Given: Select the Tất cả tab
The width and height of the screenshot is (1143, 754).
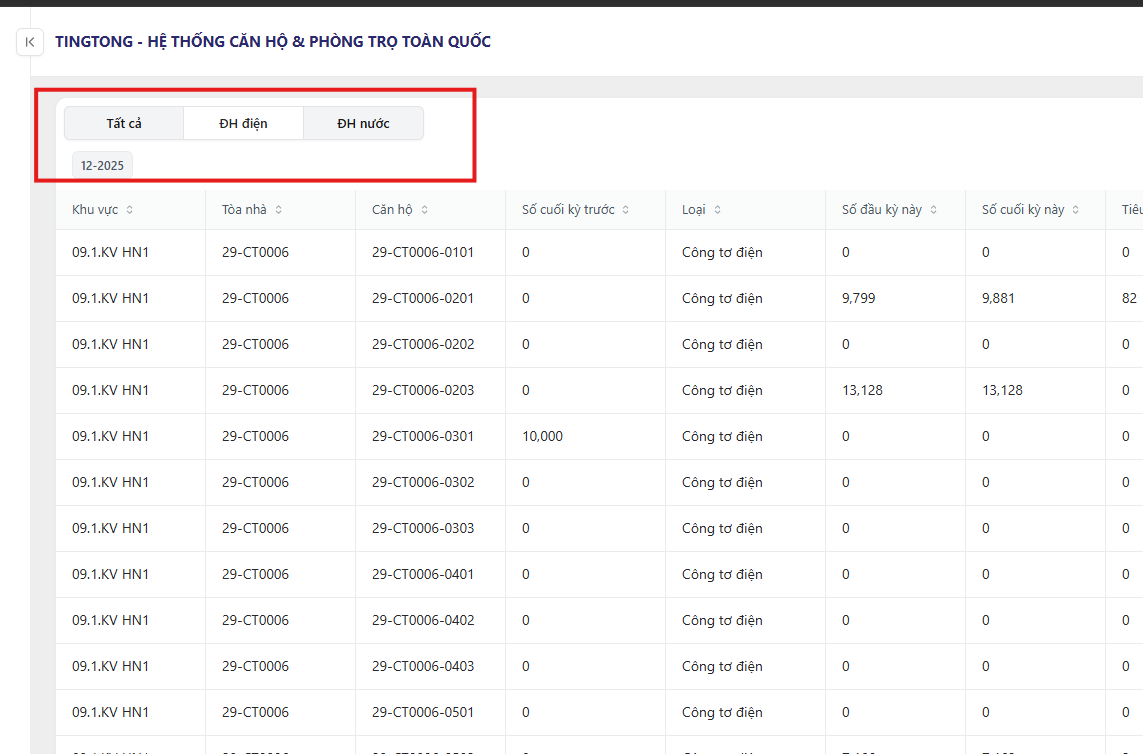Looking at the screenshot, I should pyautogui.click(x=124, y=124).
